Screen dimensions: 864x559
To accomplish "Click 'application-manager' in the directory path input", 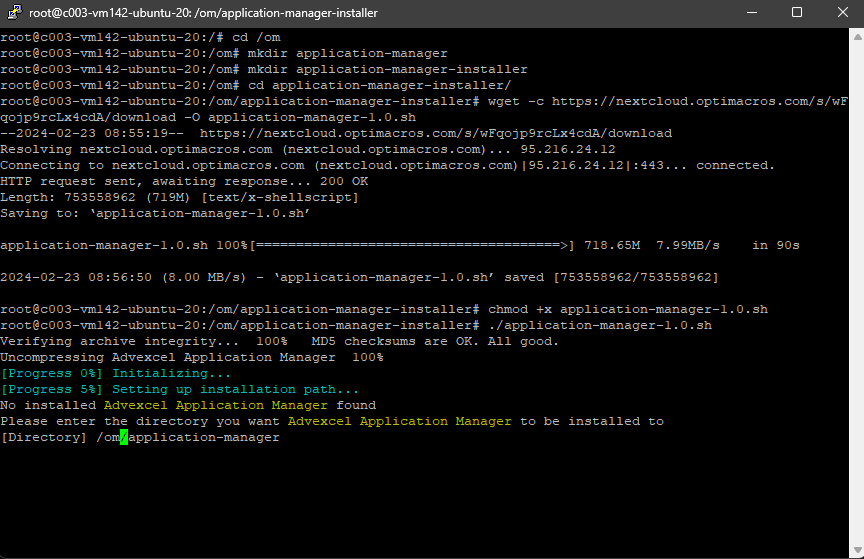I will pyautogui.click(x=204, y=437).
